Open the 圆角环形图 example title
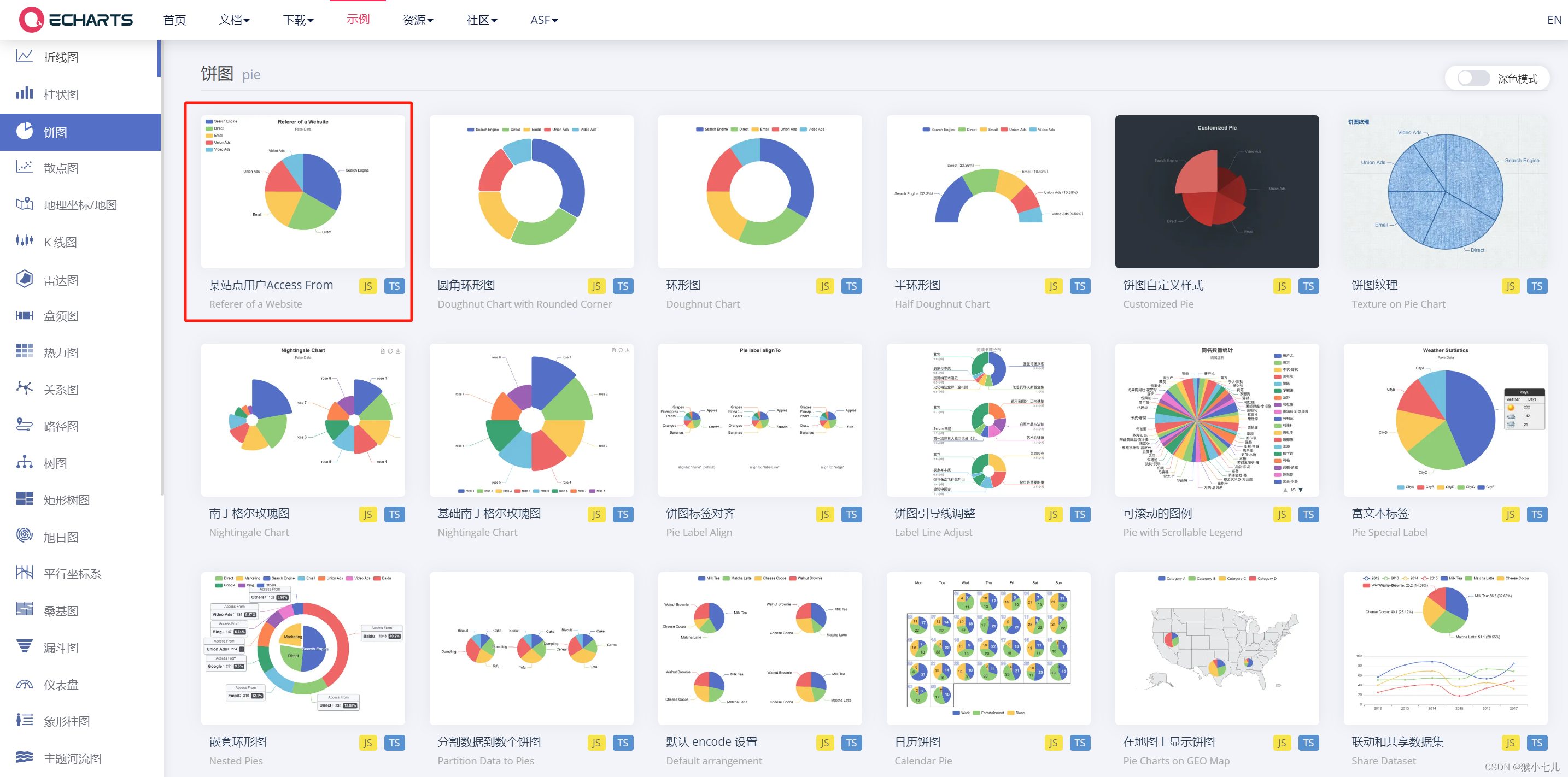The height and width of the screenshot is (777, 1568). 466,285
